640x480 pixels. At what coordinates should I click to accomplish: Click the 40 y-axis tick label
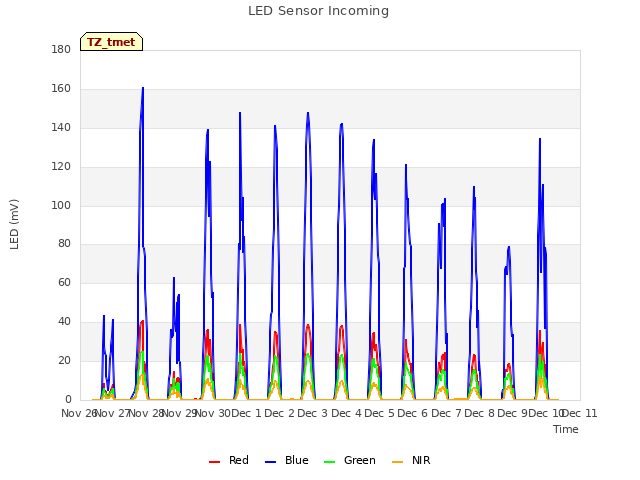click(x=64, y=322)
